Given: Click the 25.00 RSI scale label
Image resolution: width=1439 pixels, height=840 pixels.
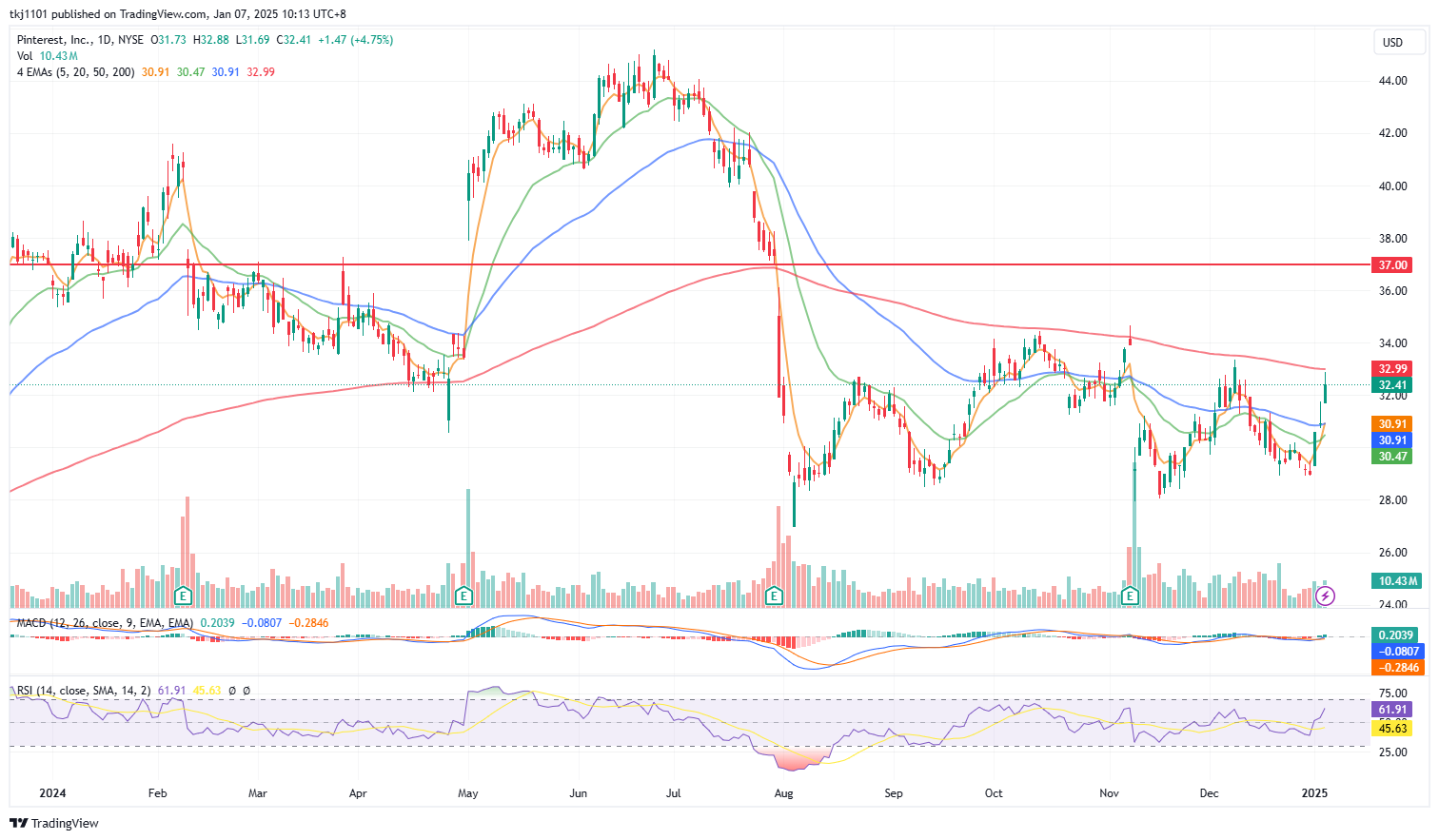Looking at the screenshot, I should click(x=1393, y=752).
